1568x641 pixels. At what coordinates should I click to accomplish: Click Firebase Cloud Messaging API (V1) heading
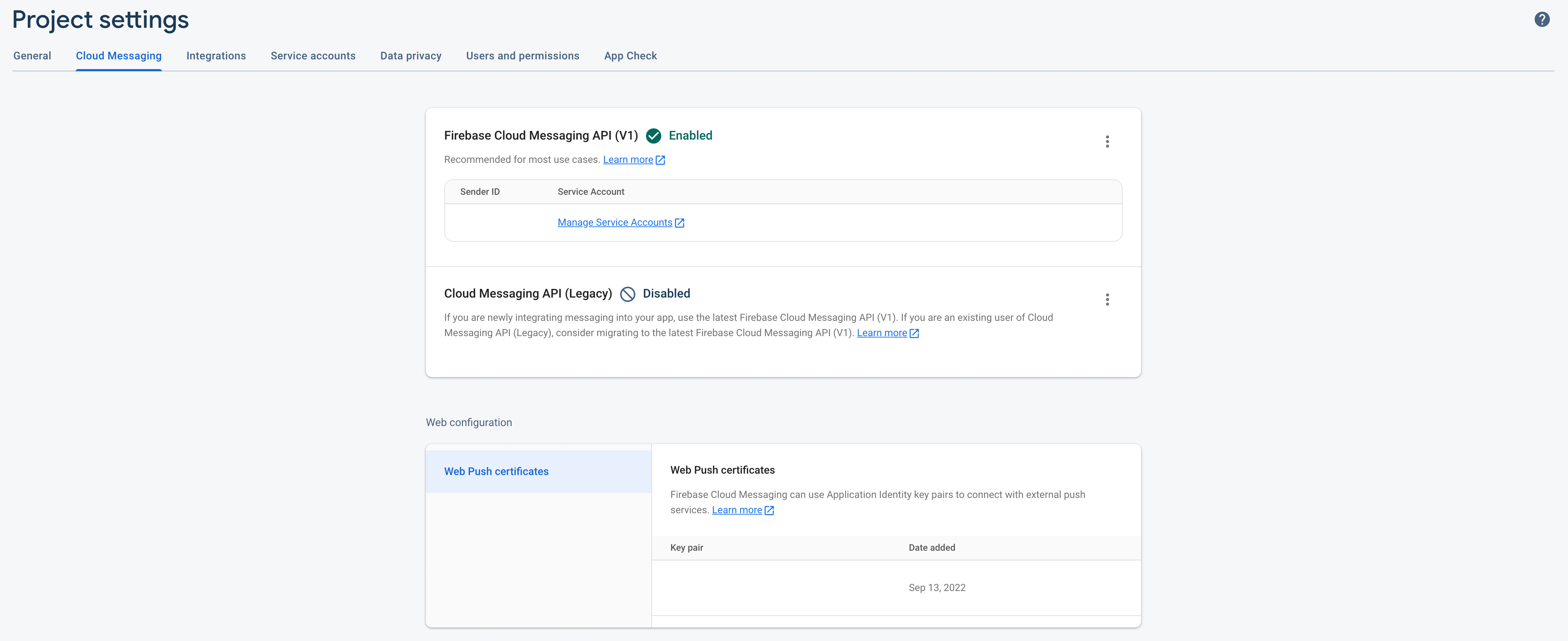pos(541,136)
